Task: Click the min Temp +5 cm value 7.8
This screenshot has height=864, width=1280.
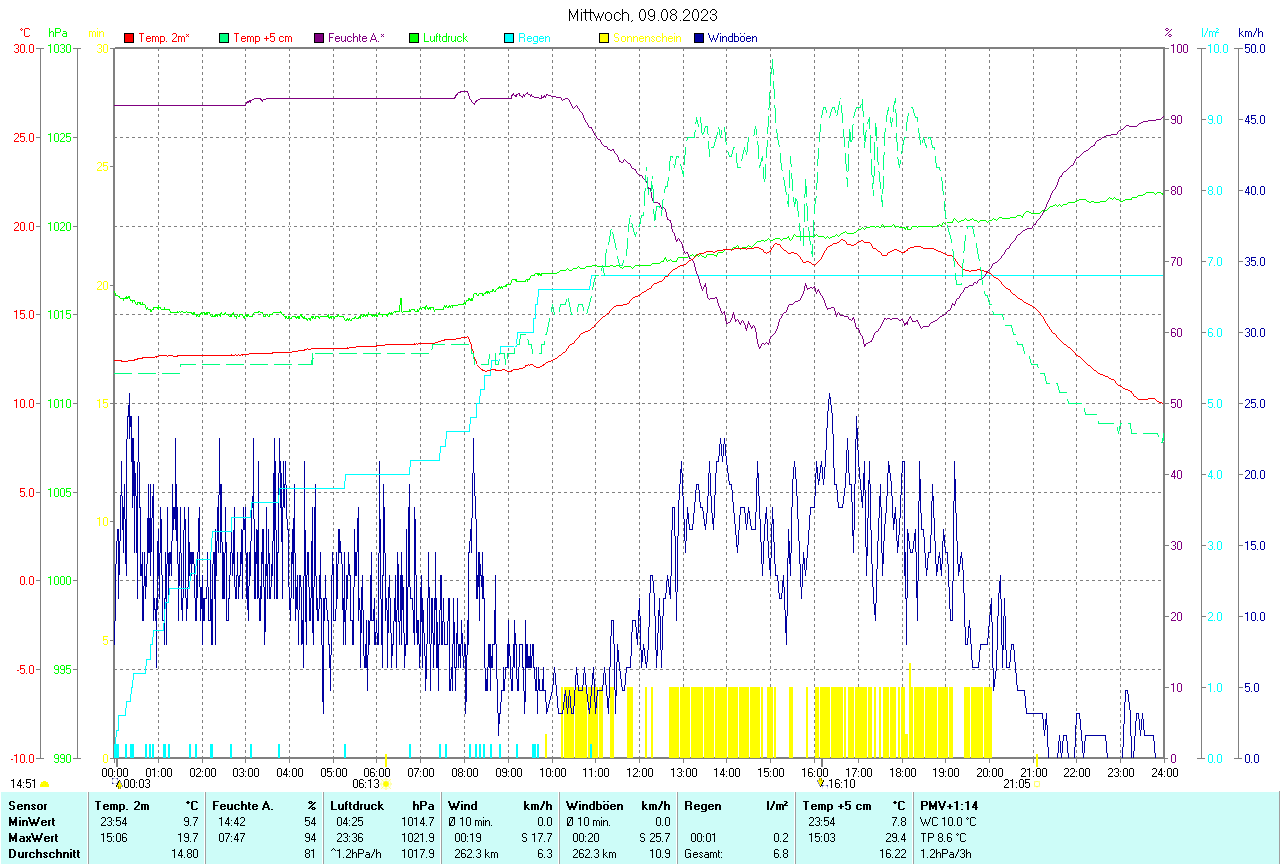Action: [898, 821]
